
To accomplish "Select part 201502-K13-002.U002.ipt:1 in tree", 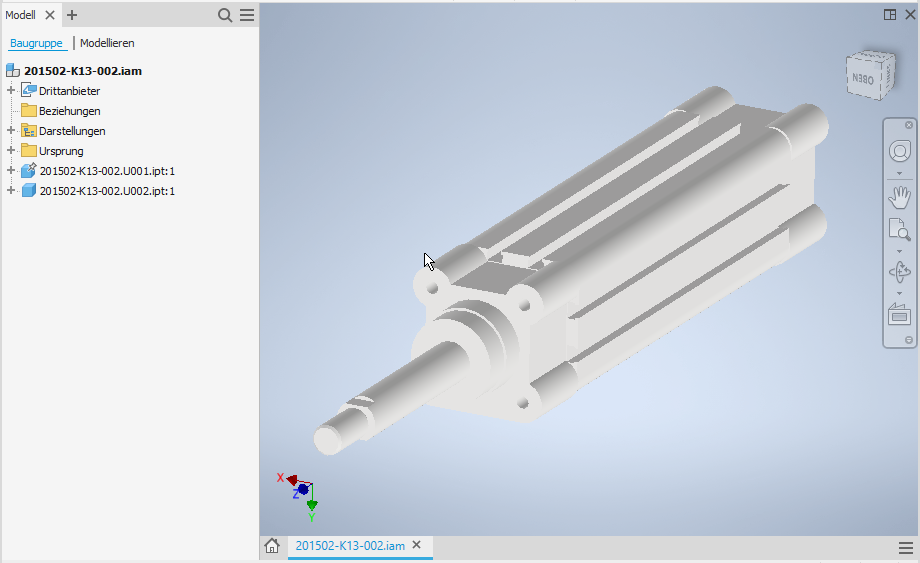I will click(x=107, y=191).
